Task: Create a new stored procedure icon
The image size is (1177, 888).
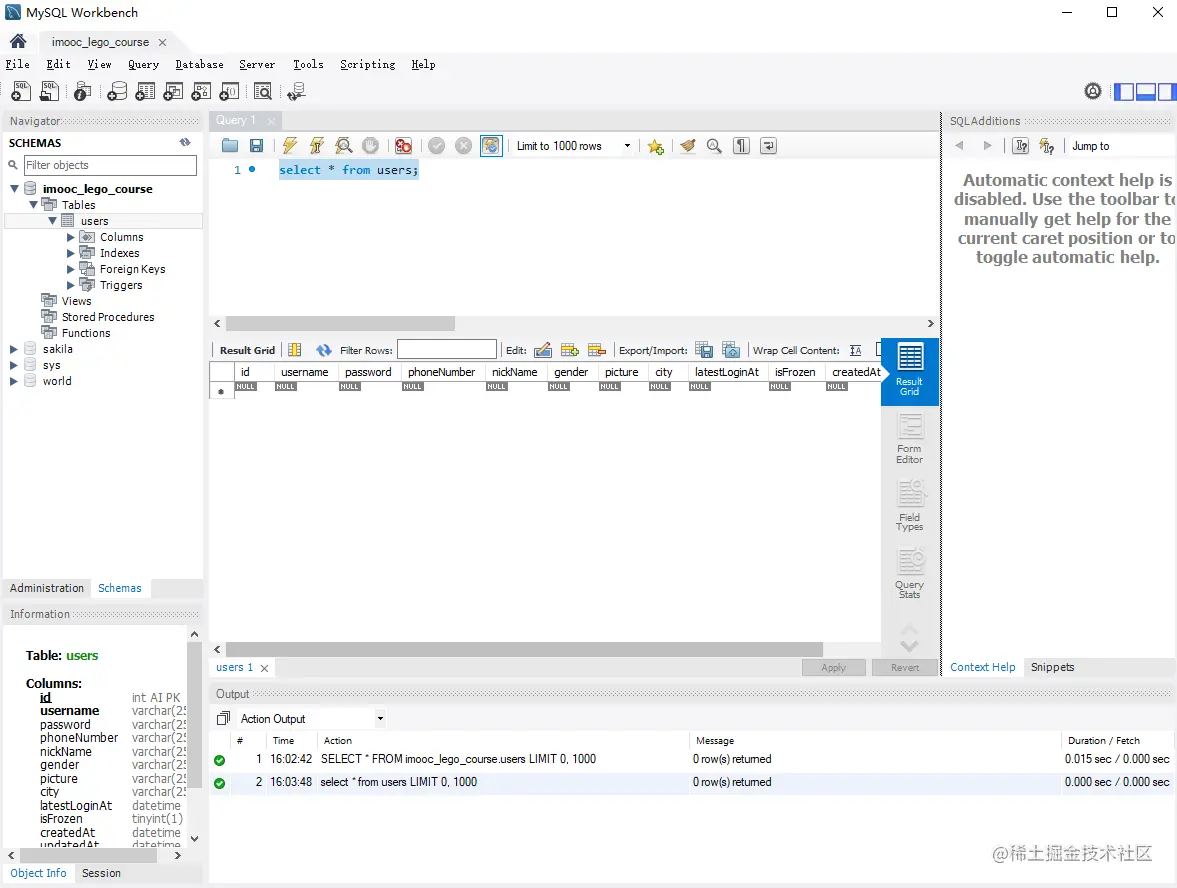Action: pyautogui.click(x=201, y=92)
